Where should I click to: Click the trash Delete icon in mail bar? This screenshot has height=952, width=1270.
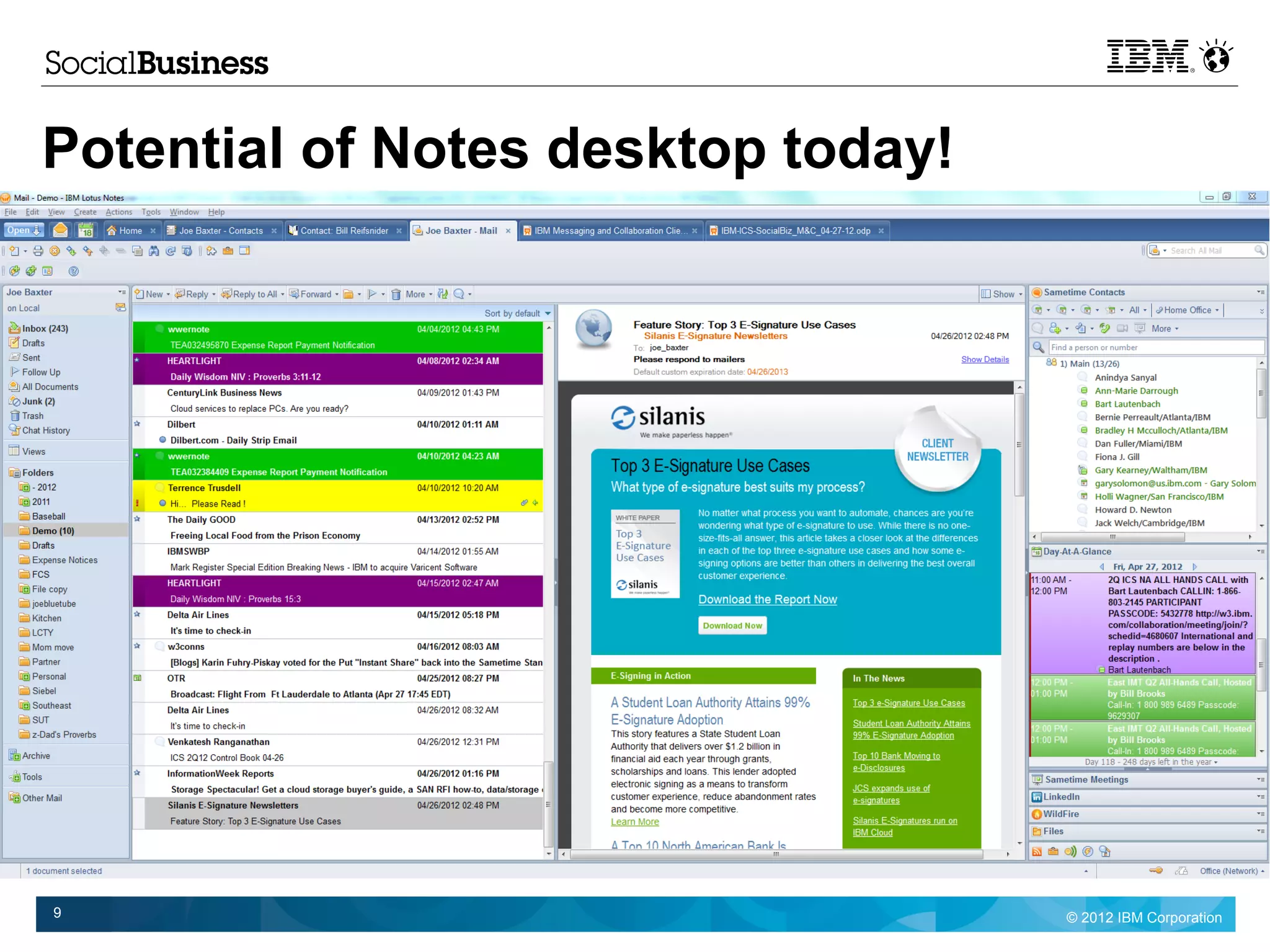click(396, 295)
